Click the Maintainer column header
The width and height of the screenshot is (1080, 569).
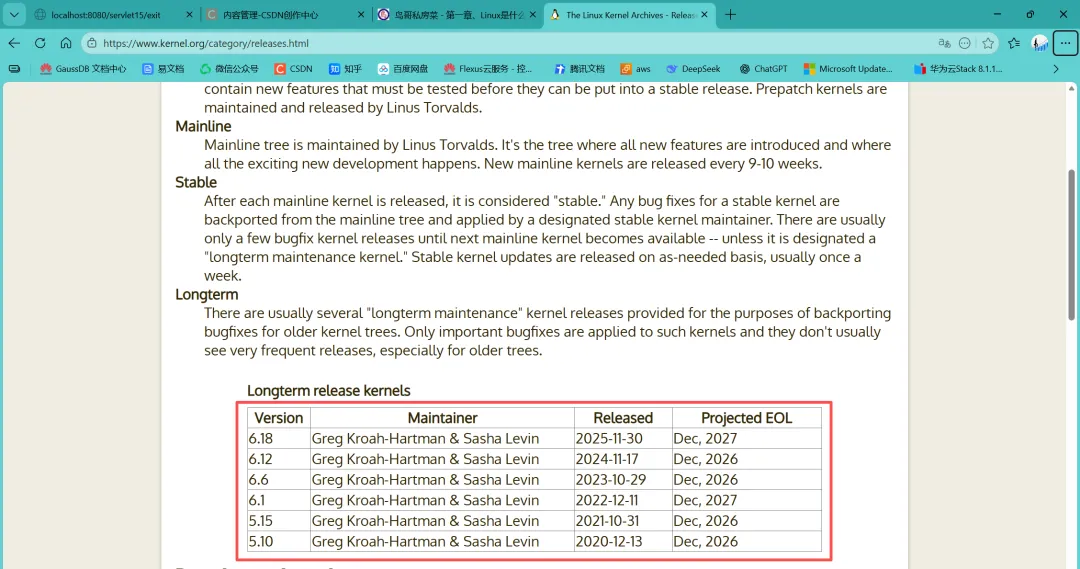[442, 417]
